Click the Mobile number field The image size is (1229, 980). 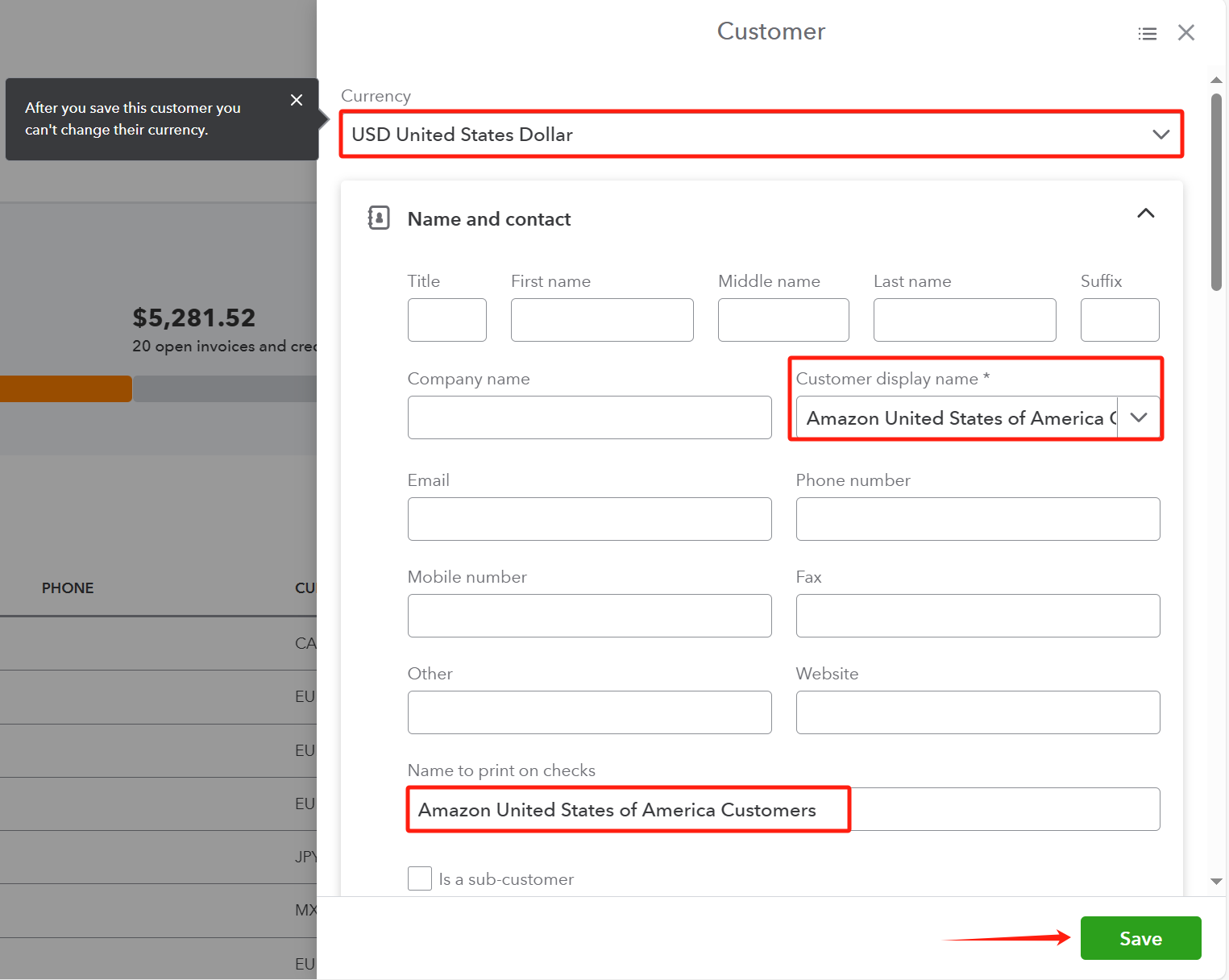click(x=590, y=616)
